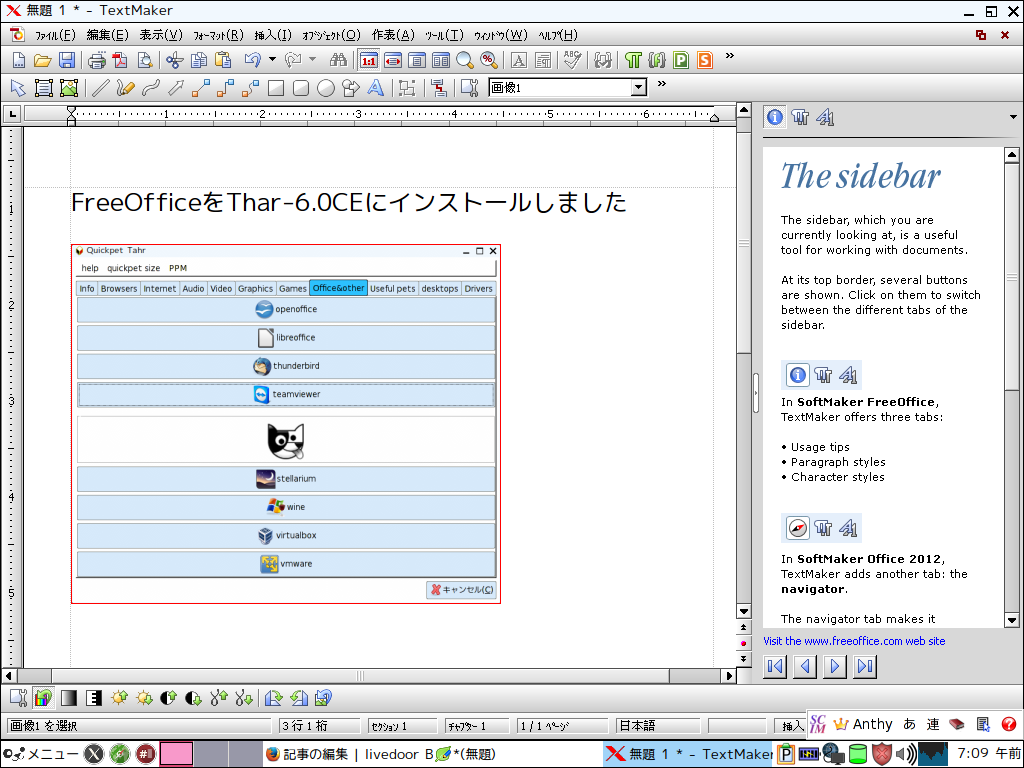Viewport: 1024px width, 768px height.
Task: Toggle insert mode in the status bar
Action: point(791,726)
